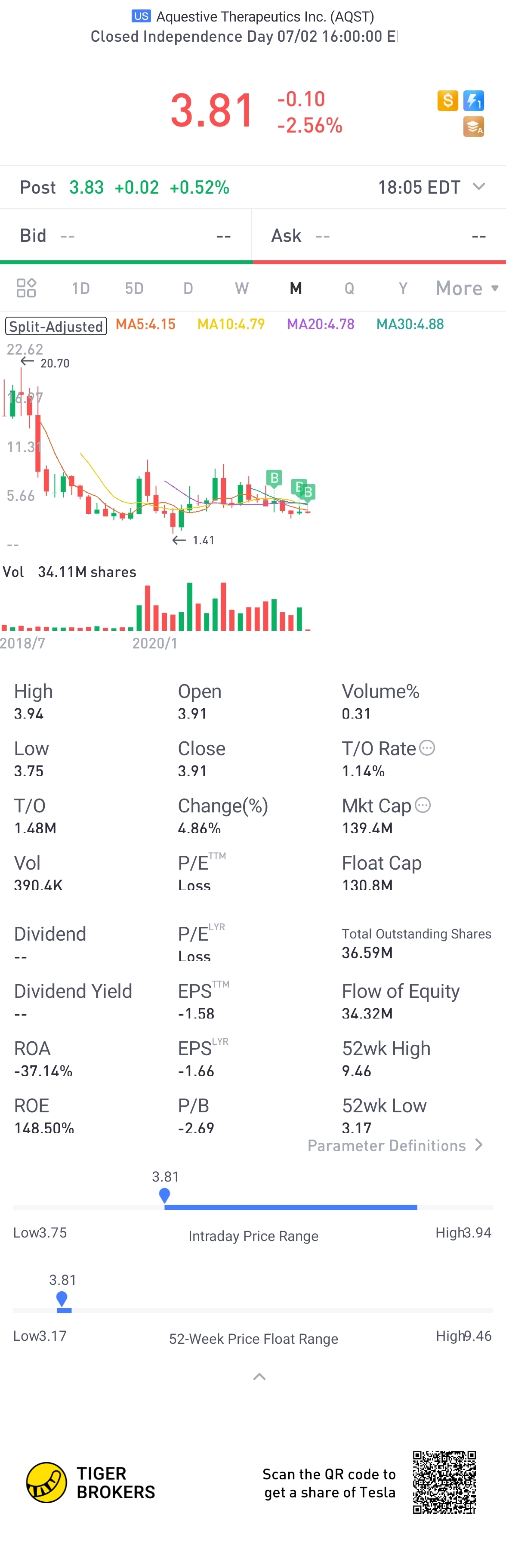Tap the Tiger Brokers logo
The image size is (506, 1568).
[x=46, y=1482]
